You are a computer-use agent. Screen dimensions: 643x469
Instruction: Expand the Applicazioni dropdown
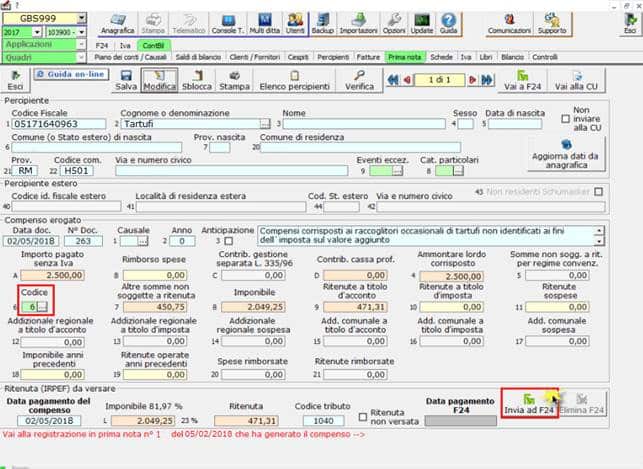pyautogui.click(x=81, y=44)
